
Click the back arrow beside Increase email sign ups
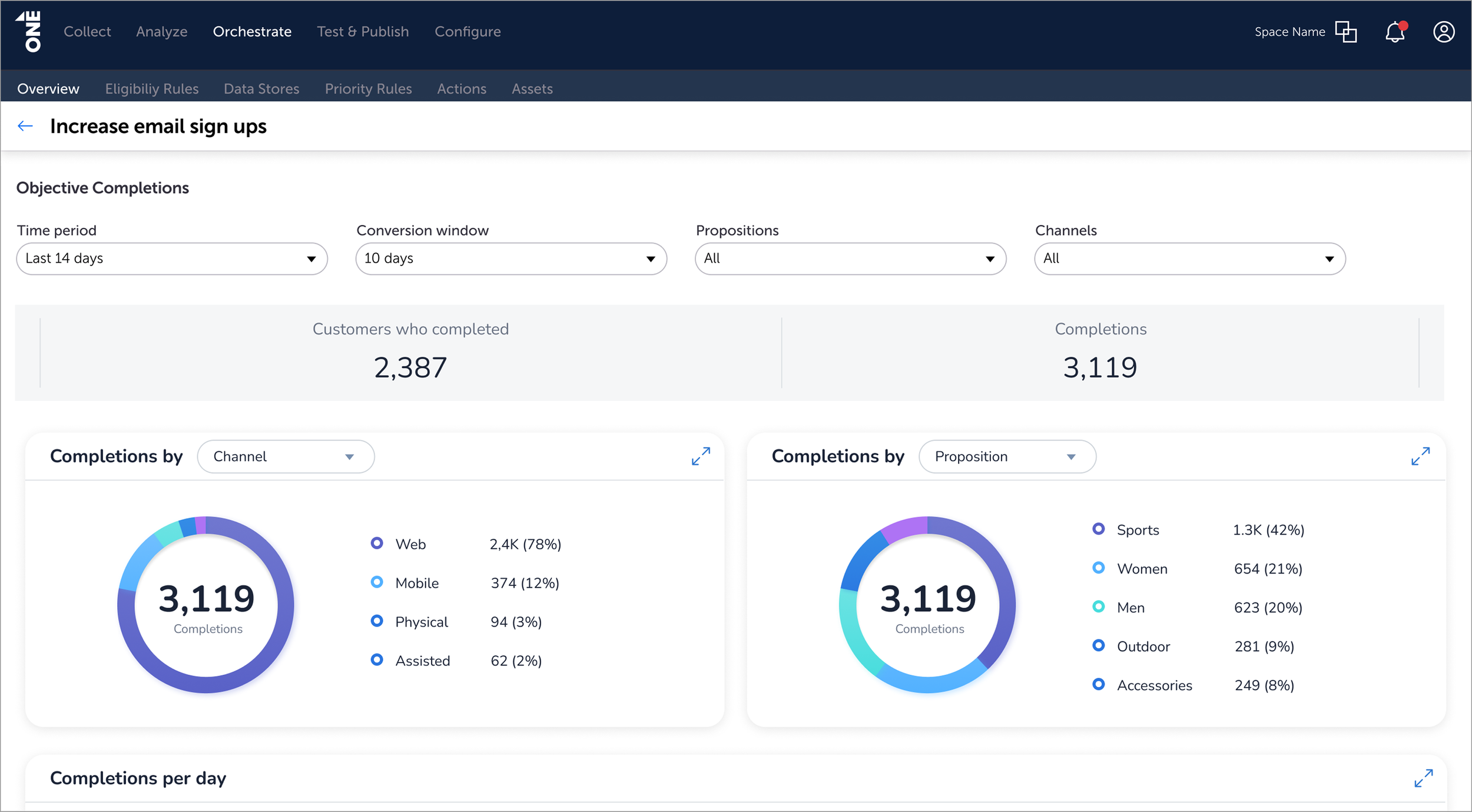(x=25, y=126)
